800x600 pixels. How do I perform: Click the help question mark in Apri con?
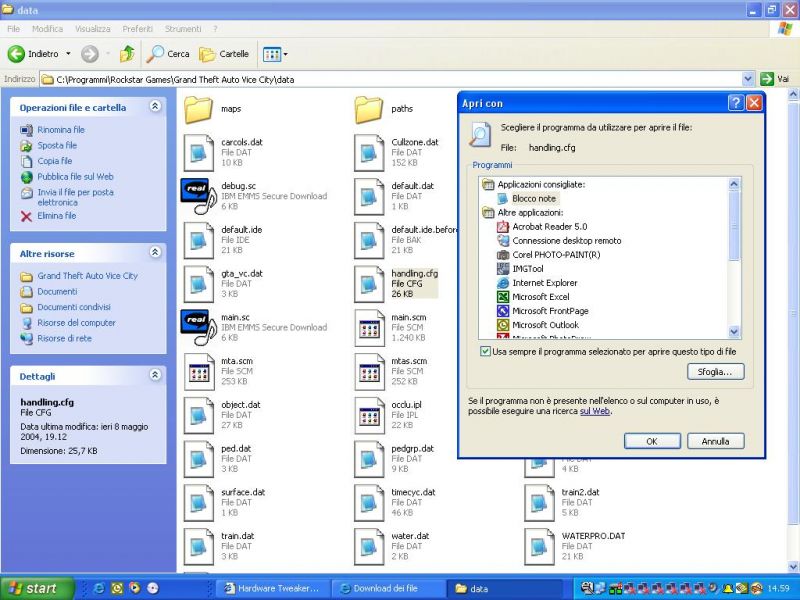pyautogui.click(x=736, y=104)
